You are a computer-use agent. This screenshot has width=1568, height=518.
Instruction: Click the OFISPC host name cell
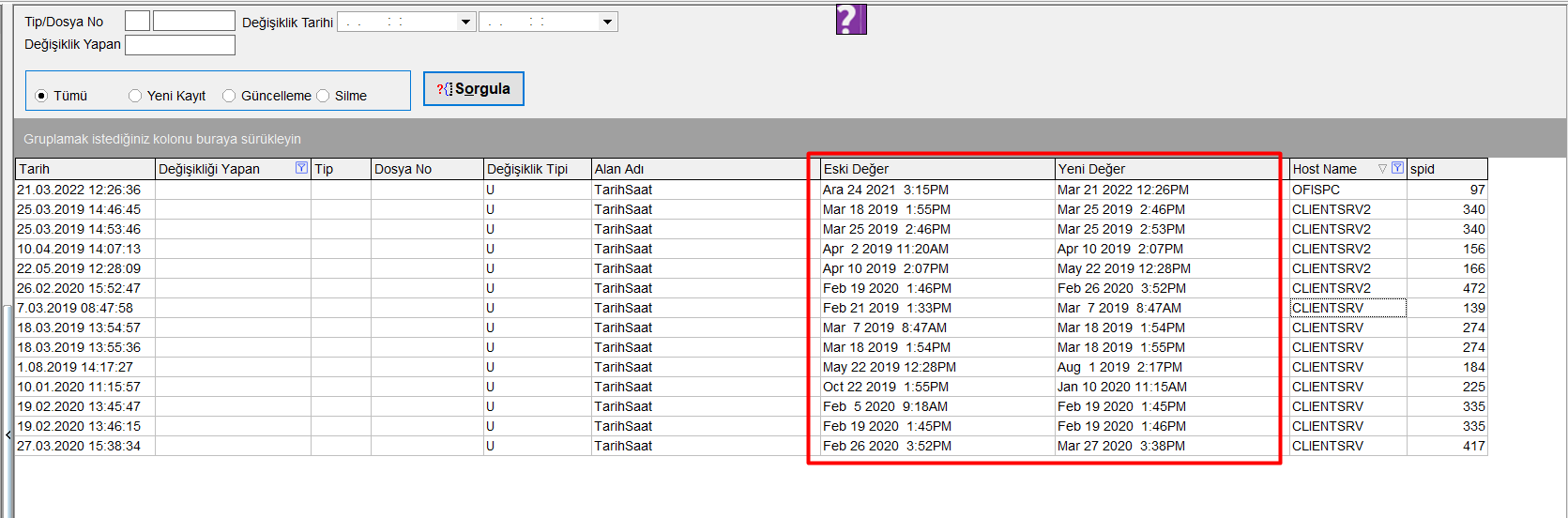(1348, 190)
